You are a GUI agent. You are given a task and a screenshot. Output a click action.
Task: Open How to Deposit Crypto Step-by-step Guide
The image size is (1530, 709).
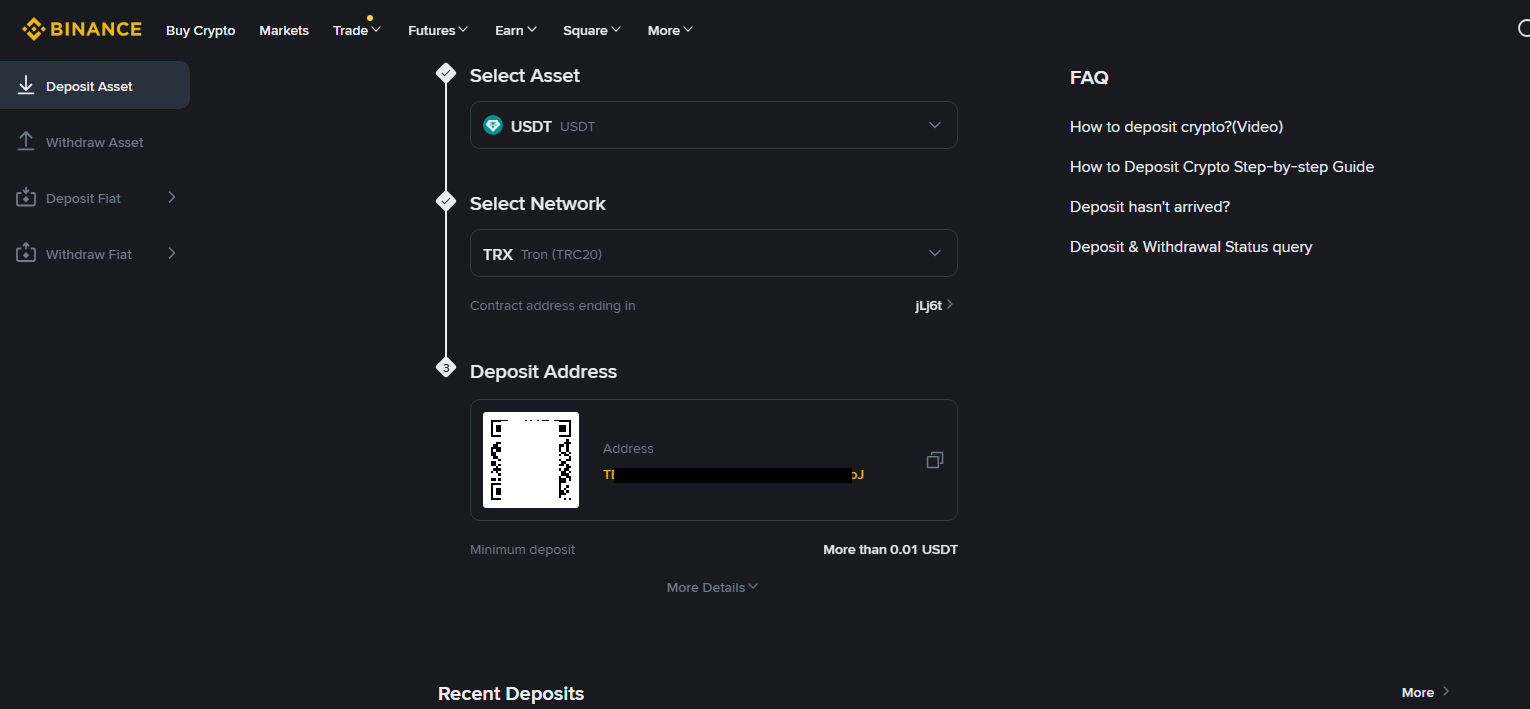point(1222,167)
